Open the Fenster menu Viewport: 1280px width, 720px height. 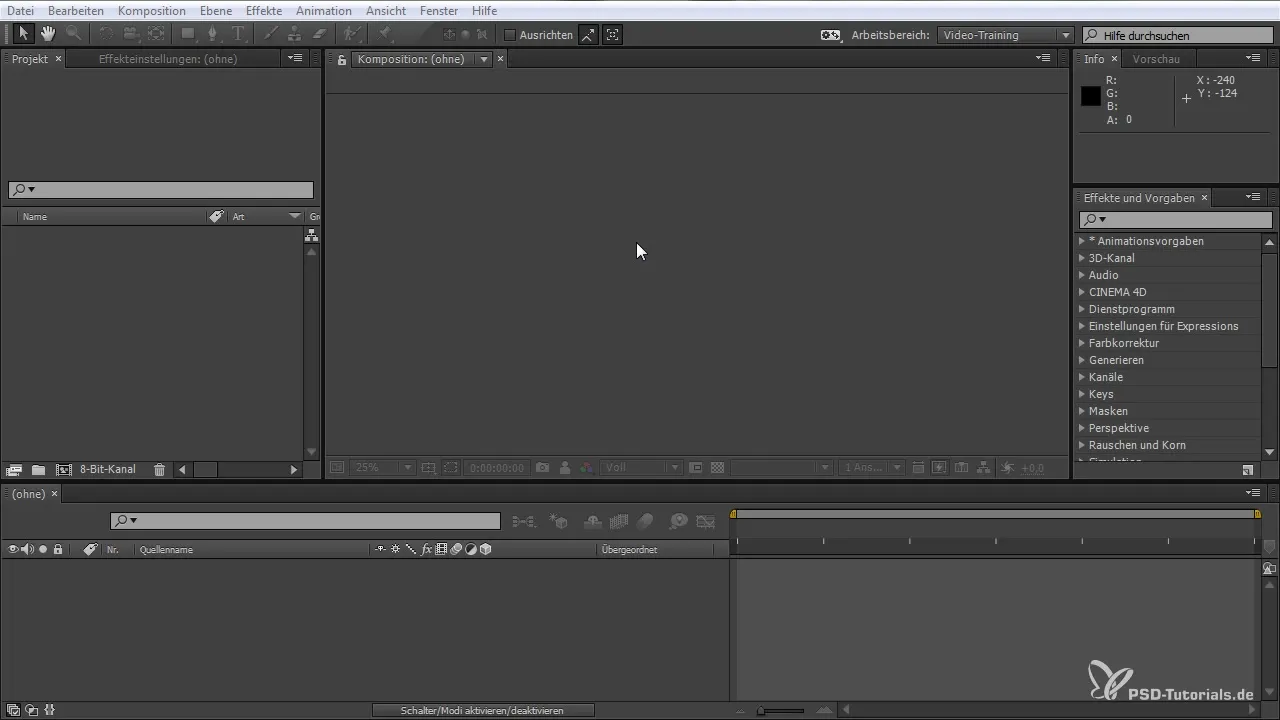coord(439,11)
